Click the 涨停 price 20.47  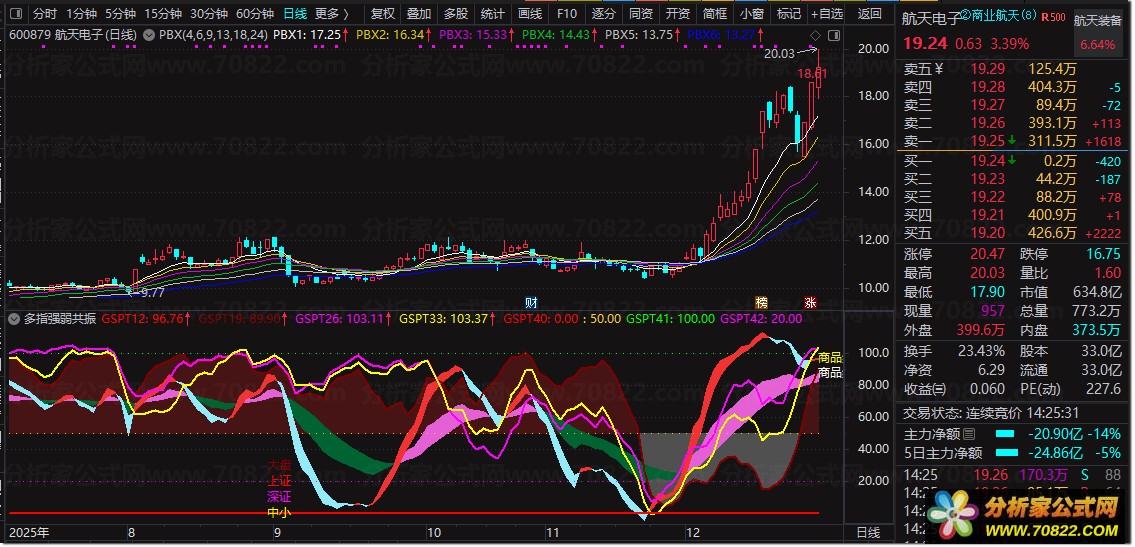click(988, 254)
